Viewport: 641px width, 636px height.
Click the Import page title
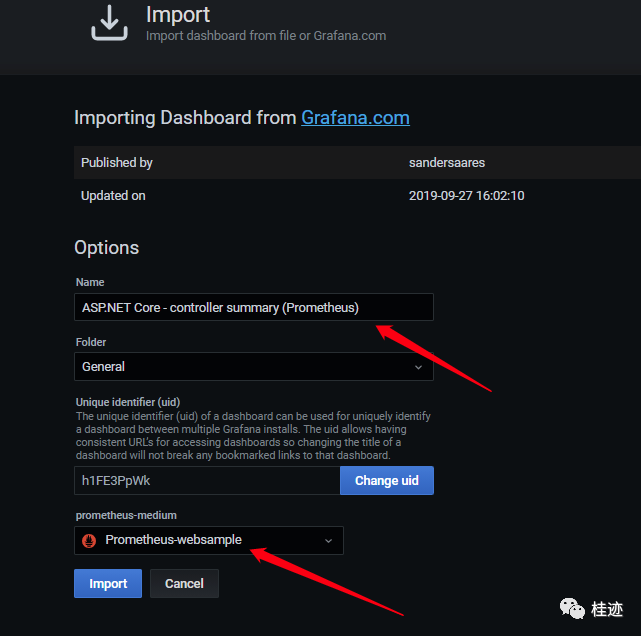178,15
